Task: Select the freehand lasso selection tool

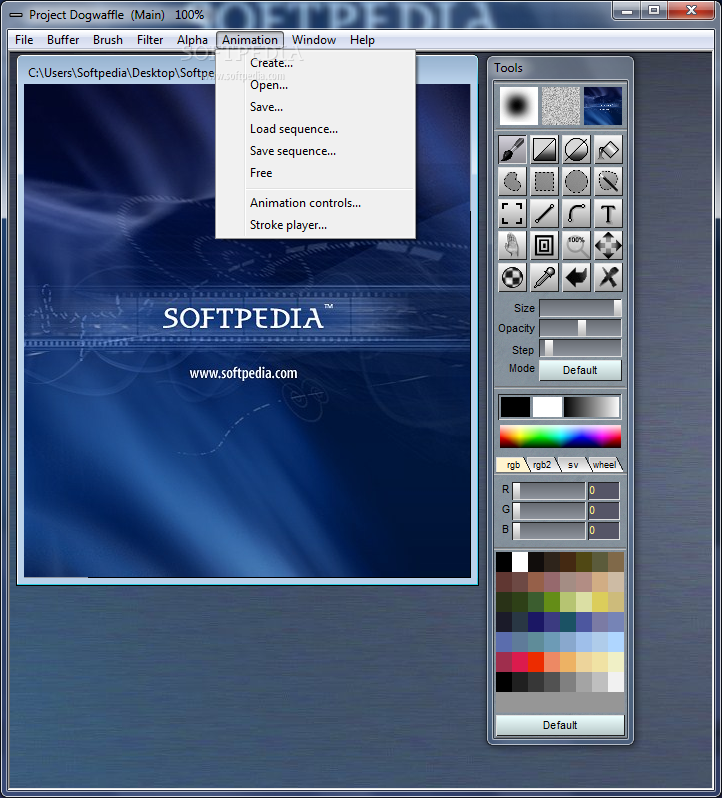Action: (x=512, y=182)
